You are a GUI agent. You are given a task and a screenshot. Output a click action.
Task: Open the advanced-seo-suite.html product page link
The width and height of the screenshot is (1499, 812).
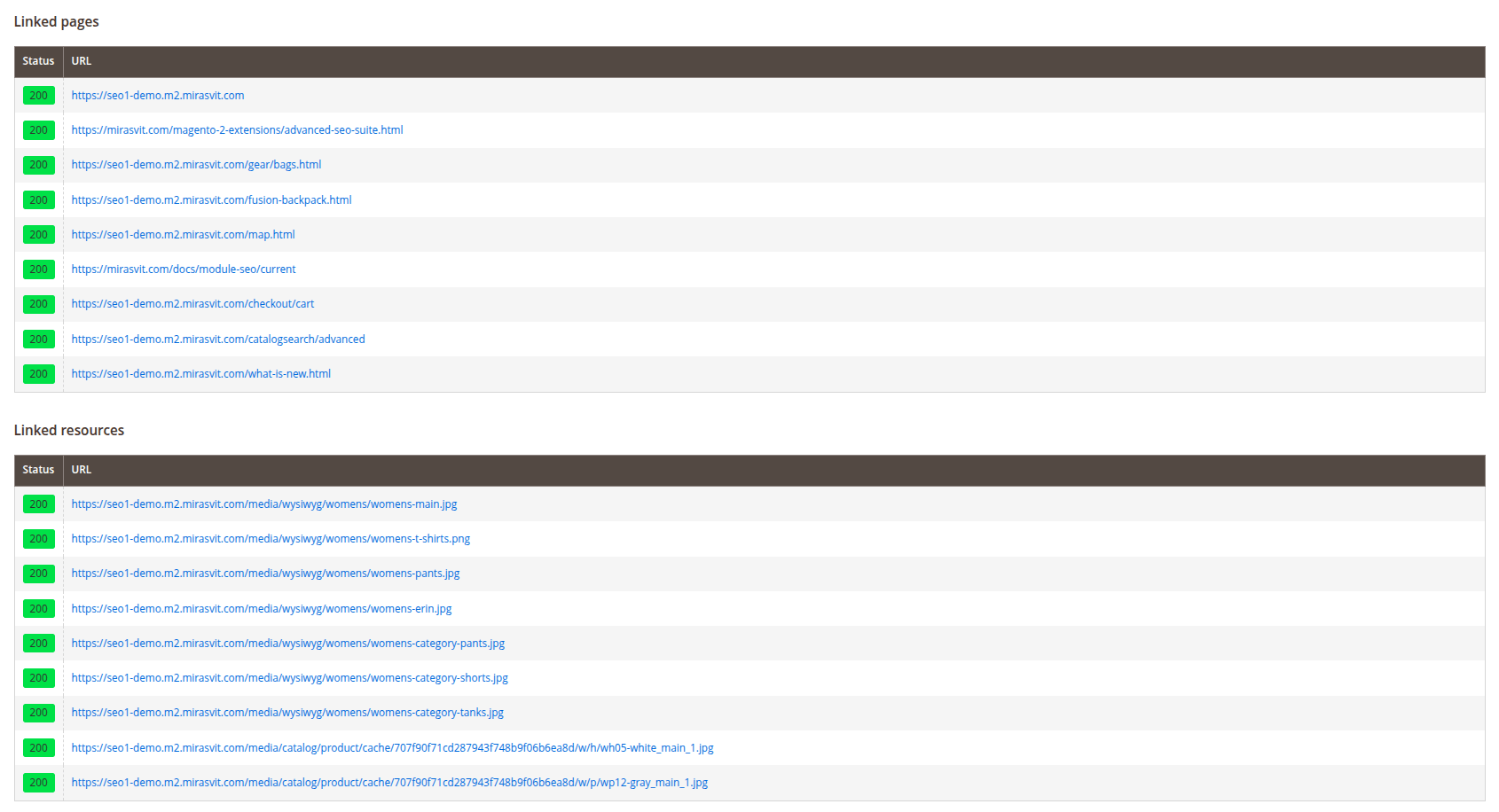pyautogui.click(x=237, y=129)
